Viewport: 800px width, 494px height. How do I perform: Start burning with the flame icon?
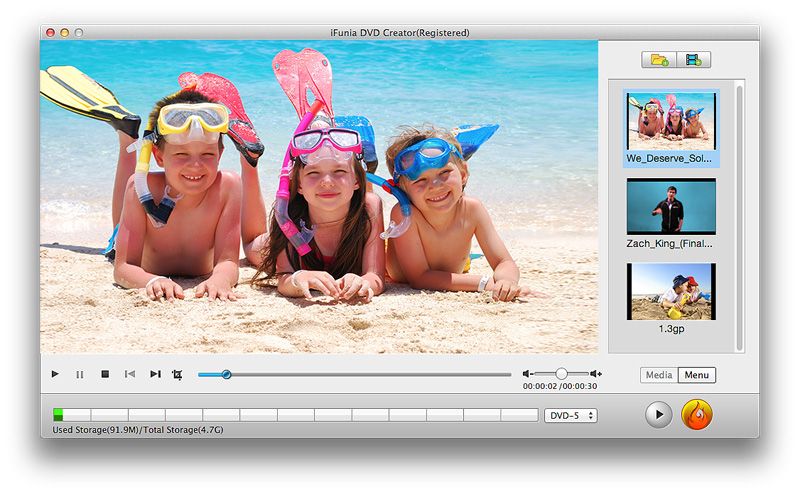(x=696, y=414)
